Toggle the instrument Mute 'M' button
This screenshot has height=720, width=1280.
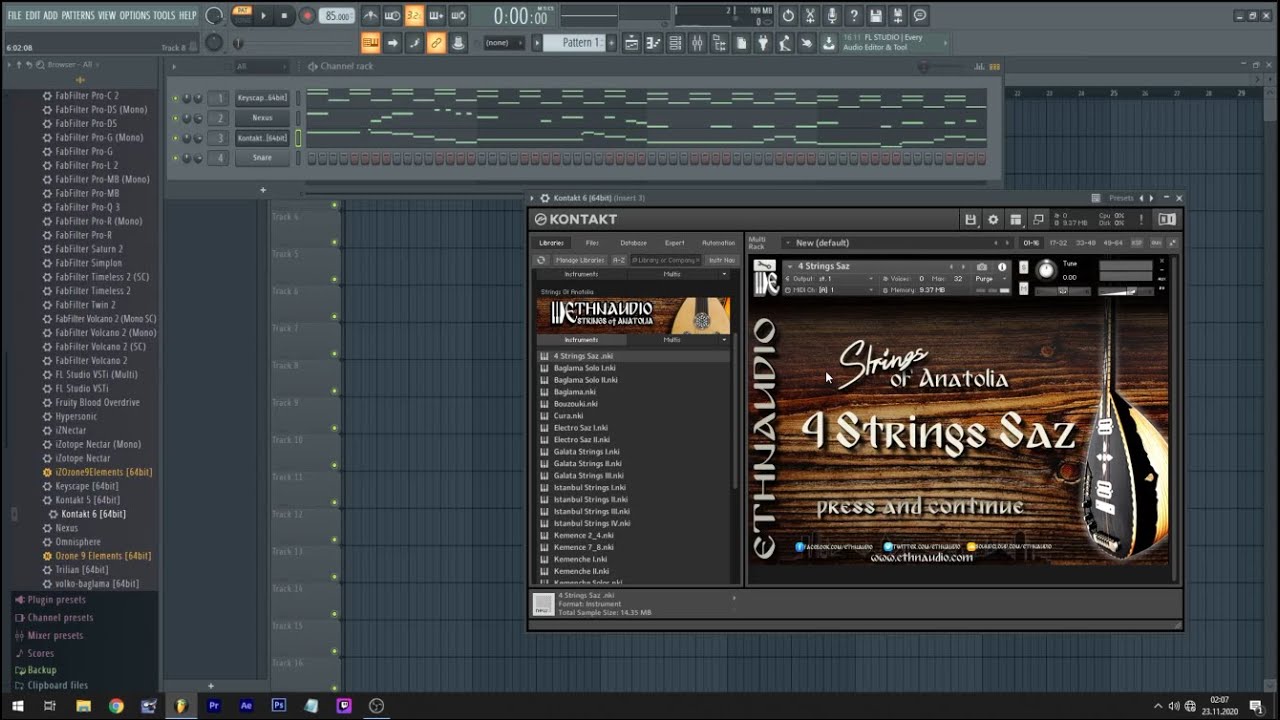pos(1023,288)
